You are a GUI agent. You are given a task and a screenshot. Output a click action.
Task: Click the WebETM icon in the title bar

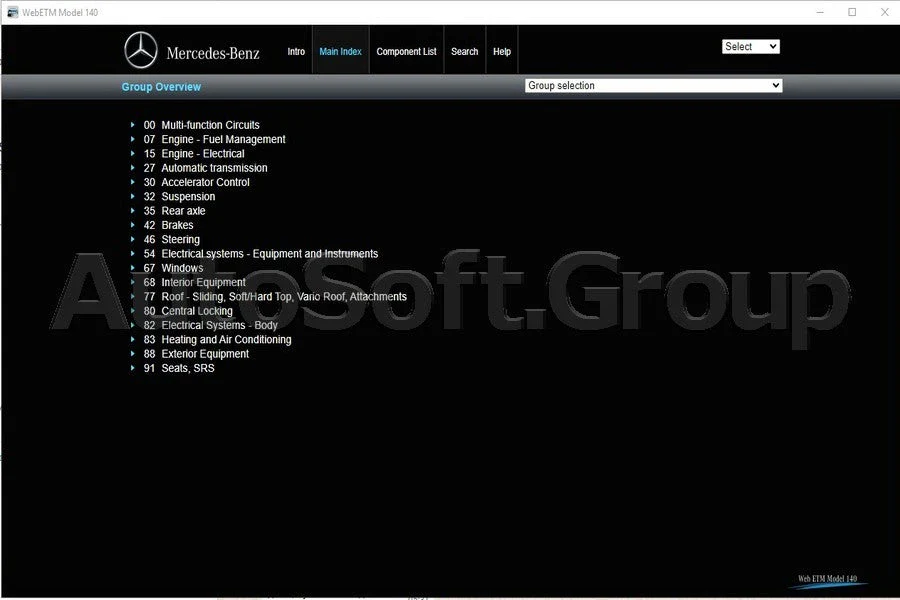(13, 10)
